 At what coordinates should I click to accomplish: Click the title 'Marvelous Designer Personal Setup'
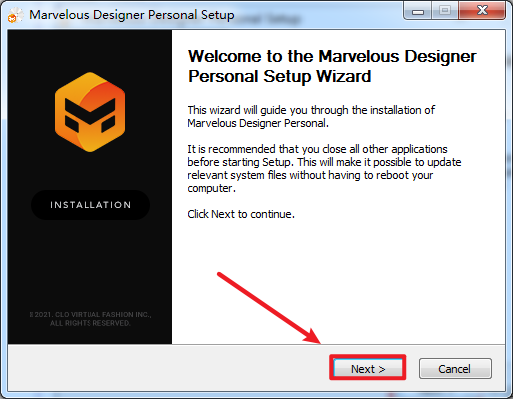[132, 15]
